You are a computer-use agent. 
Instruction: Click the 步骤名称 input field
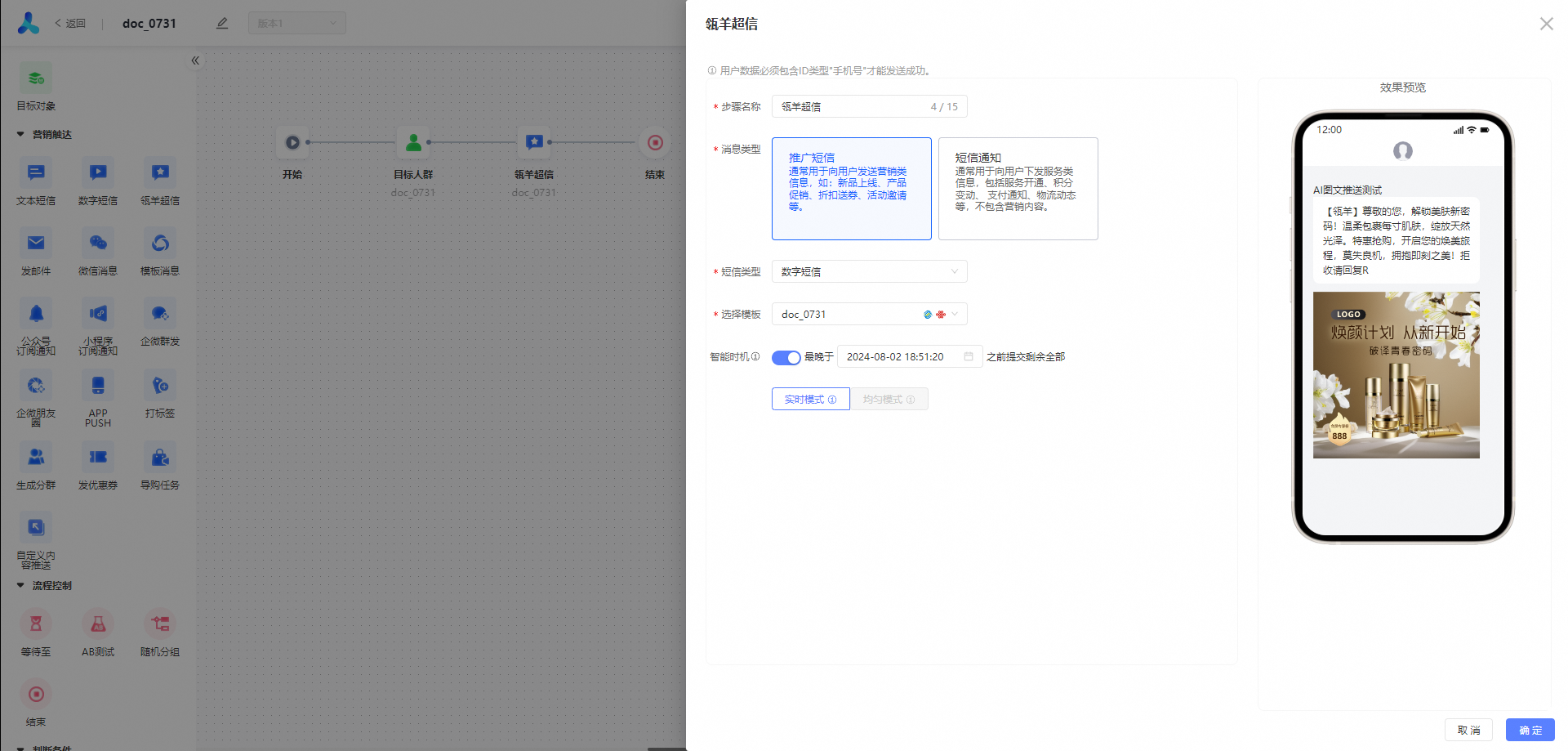point(870,106)
